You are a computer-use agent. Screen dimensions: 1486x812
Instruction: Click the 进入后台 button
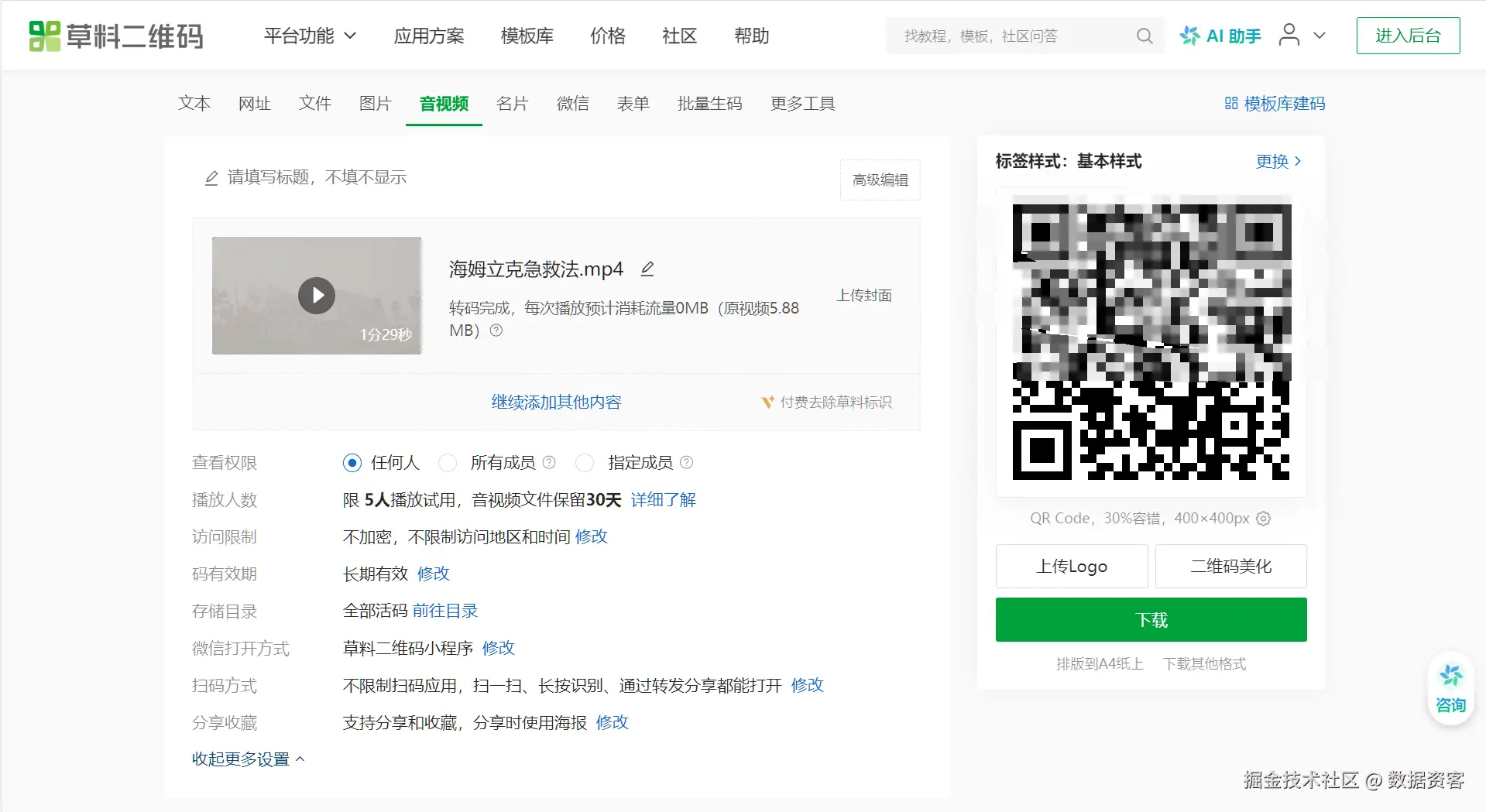[1408, 36]
